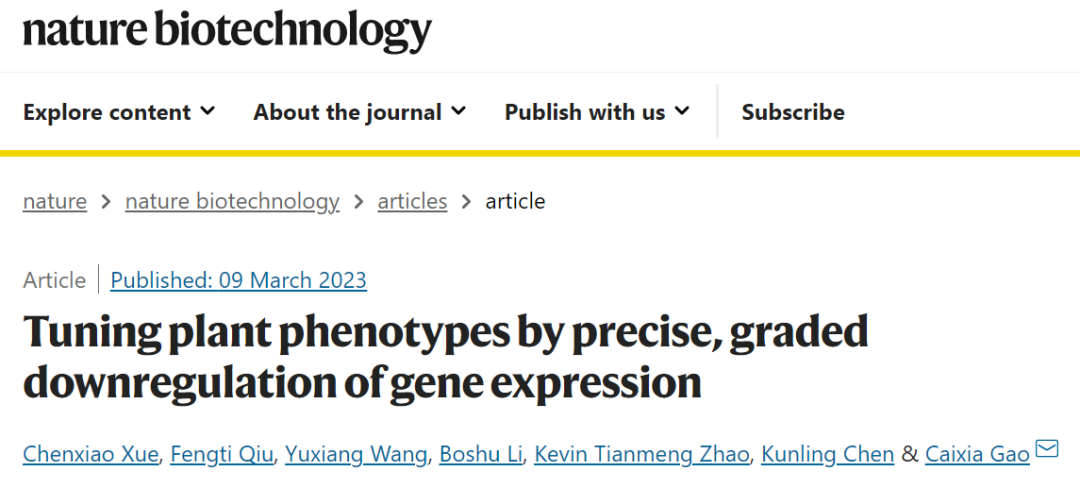Open author Chenxiao Xue's link
The image size is (1080, 488).
click(92, 455)
